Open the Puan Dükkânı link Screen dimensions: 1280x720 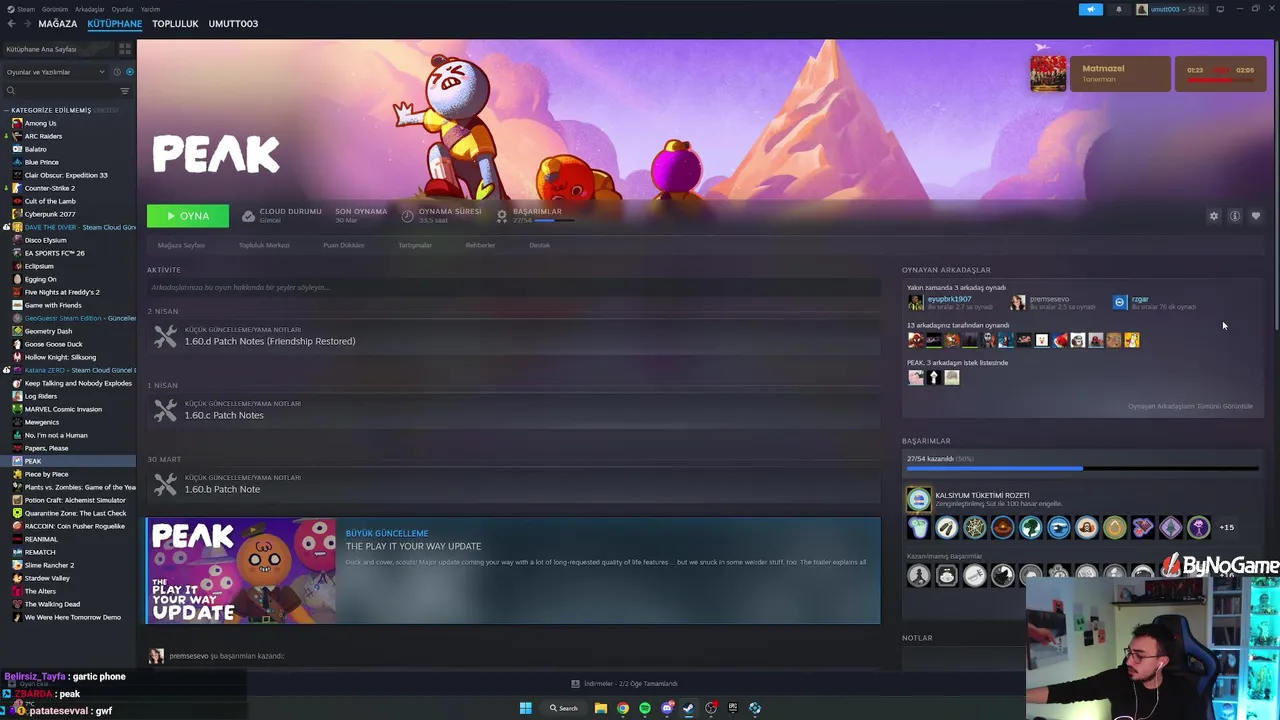[344, 245]
